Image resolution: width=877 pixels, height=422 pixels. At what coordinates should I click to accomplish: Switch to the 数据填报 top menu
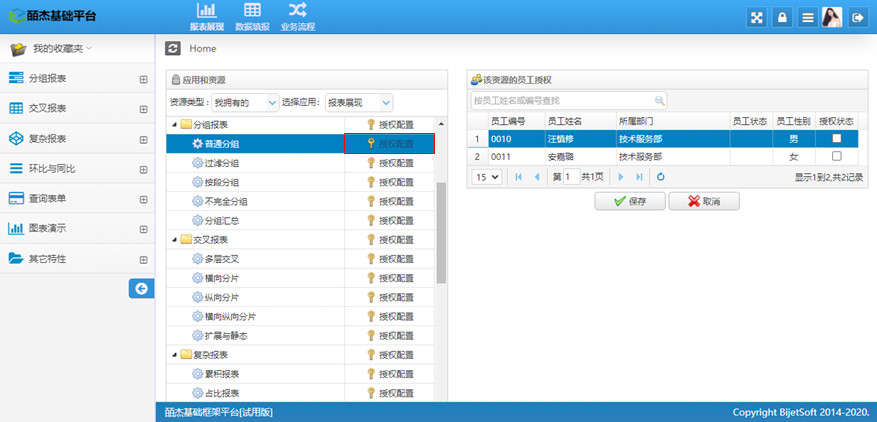pos(252,17)
